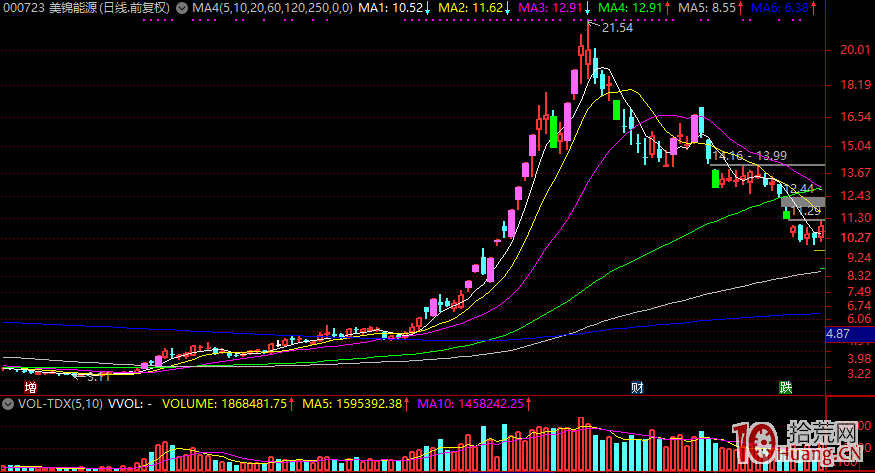875x473 pixels.
Task: Click the 3.22 price axis label
Action: coord(859,374)
